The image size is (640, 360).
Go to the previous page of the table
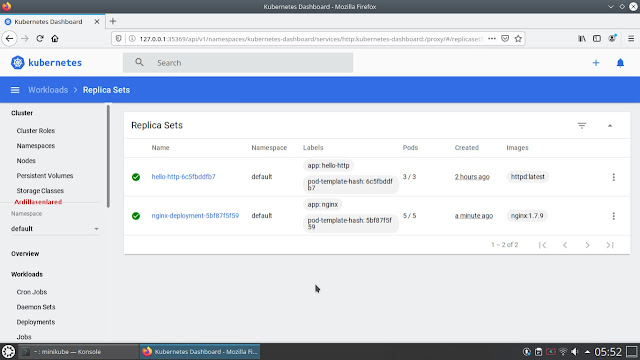[x=565, y=245]
